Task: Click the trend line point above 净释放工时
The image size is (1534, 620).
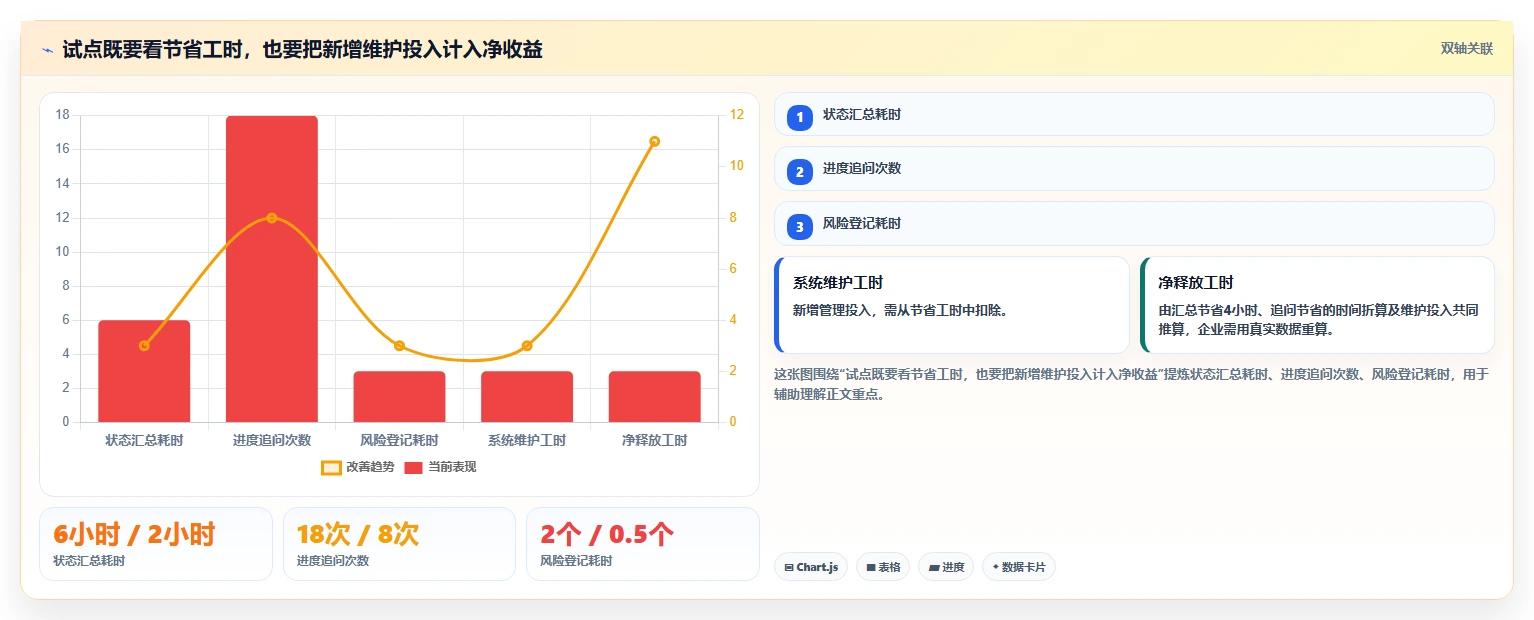Action: tap(655, 141)
